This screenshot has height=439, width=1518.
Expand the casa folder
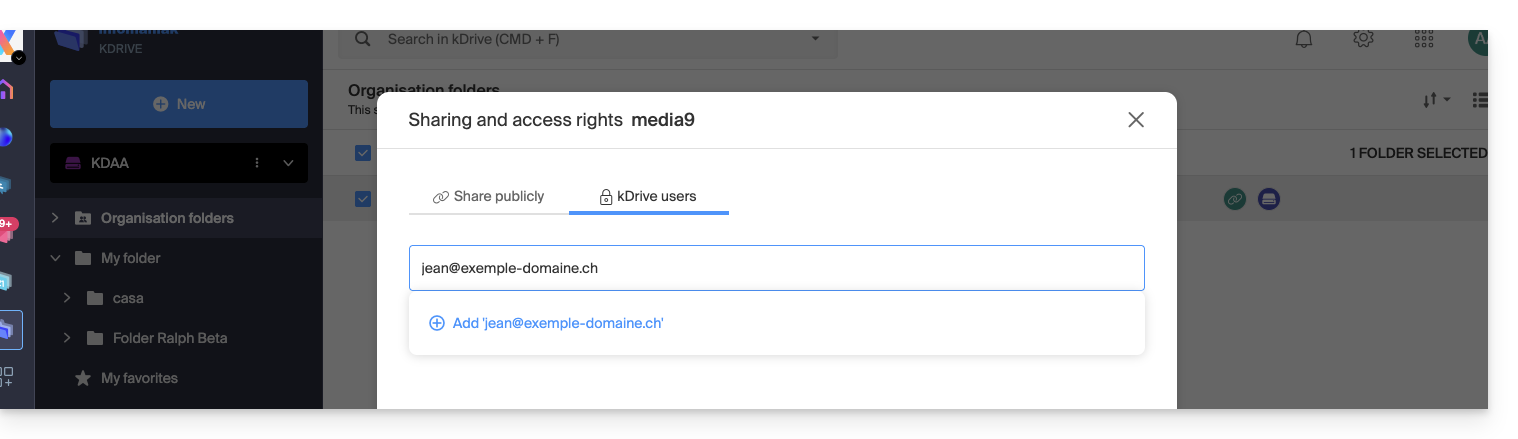67,298
